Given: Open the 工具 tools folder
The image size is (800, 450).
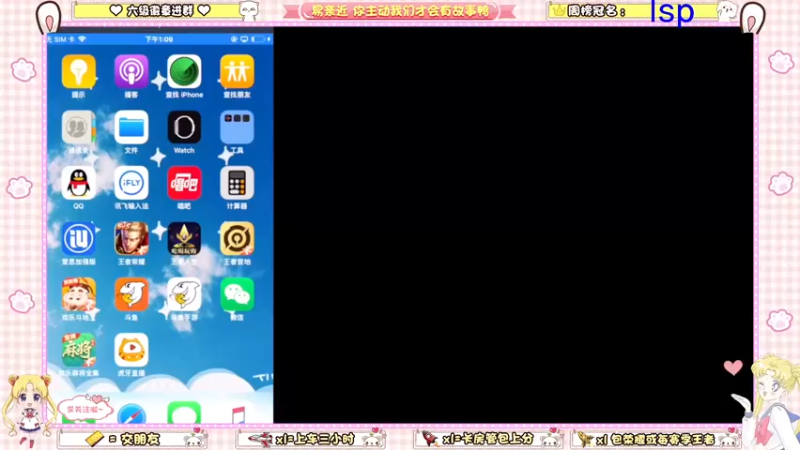Looking at the screenshot, I should point(237,128).
